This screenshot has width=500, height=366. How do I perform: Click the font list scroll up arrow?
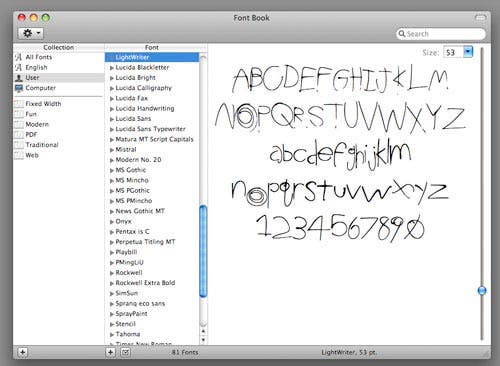tap(203, 331)
